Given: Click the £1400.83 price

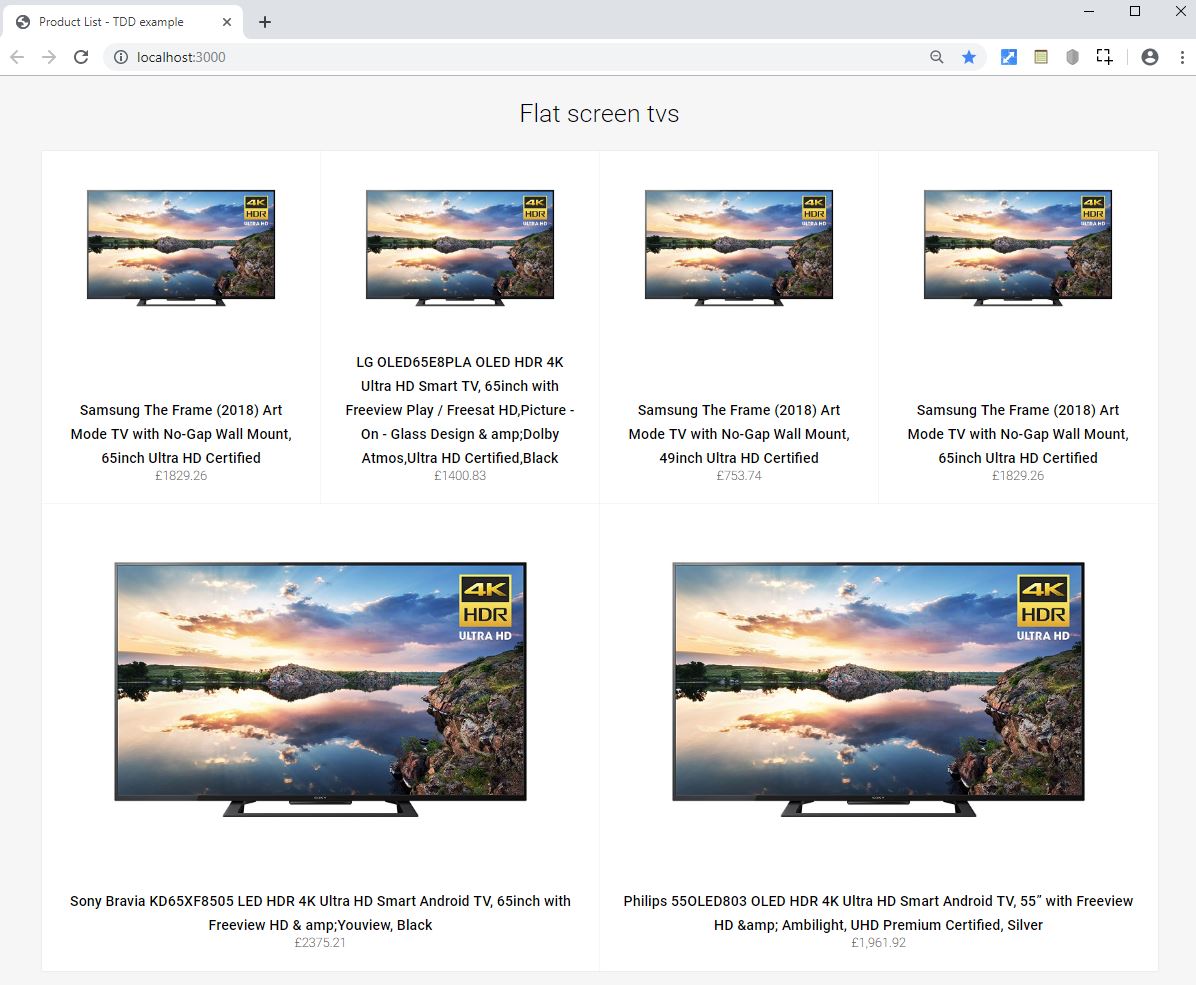Looking at the screenshot, I should click(x=460, y=475).
